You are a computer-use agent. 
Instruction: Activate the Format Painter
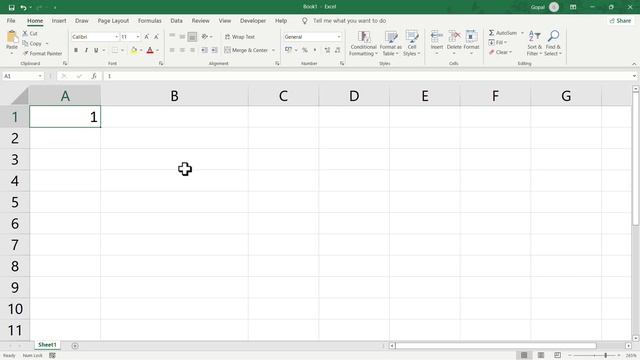(42, 53)
